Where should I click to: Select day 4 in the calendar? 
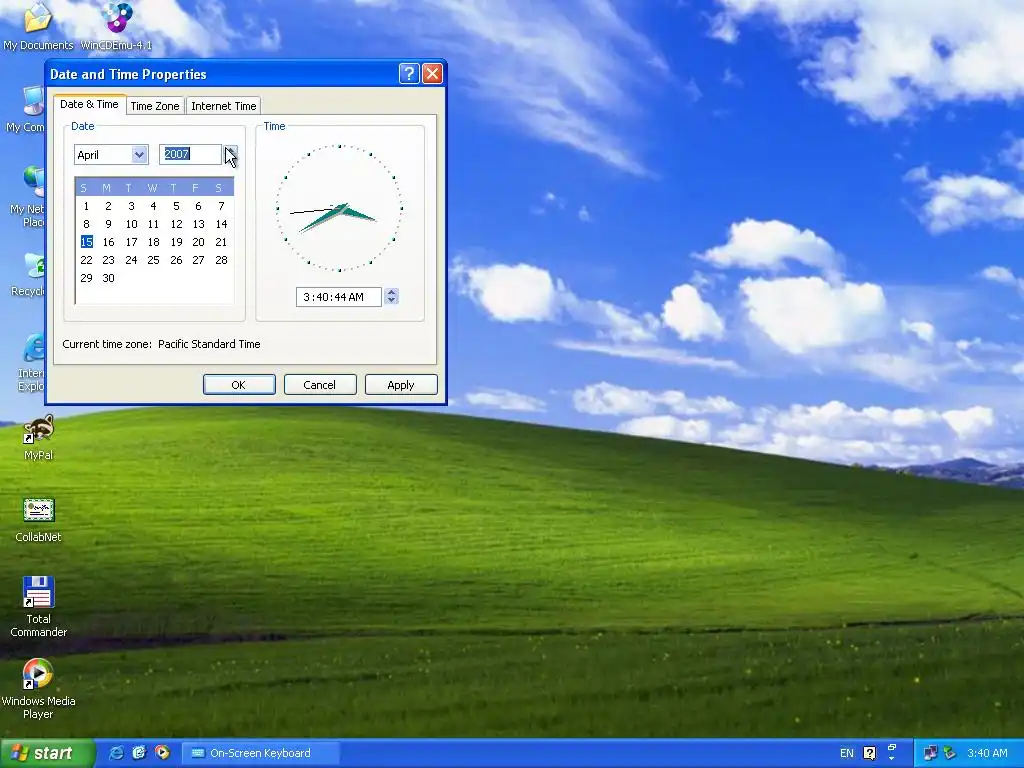pyautogui.click(x=153, y=206)
